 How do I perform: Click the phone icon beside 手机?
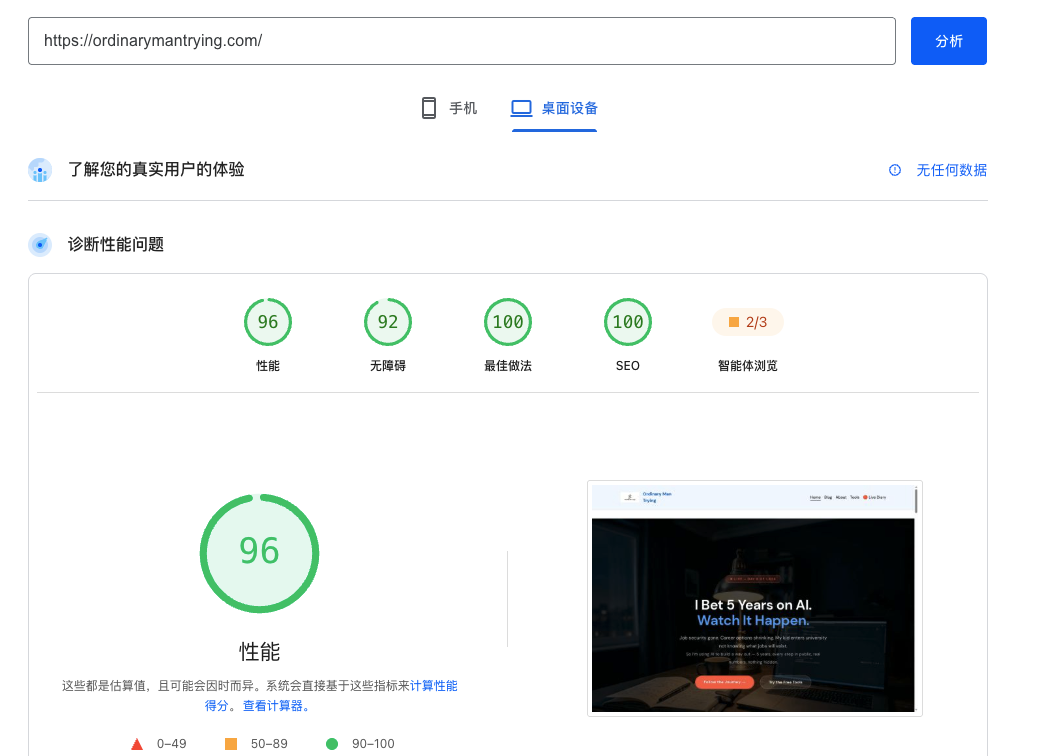click(x=429, y=108)
